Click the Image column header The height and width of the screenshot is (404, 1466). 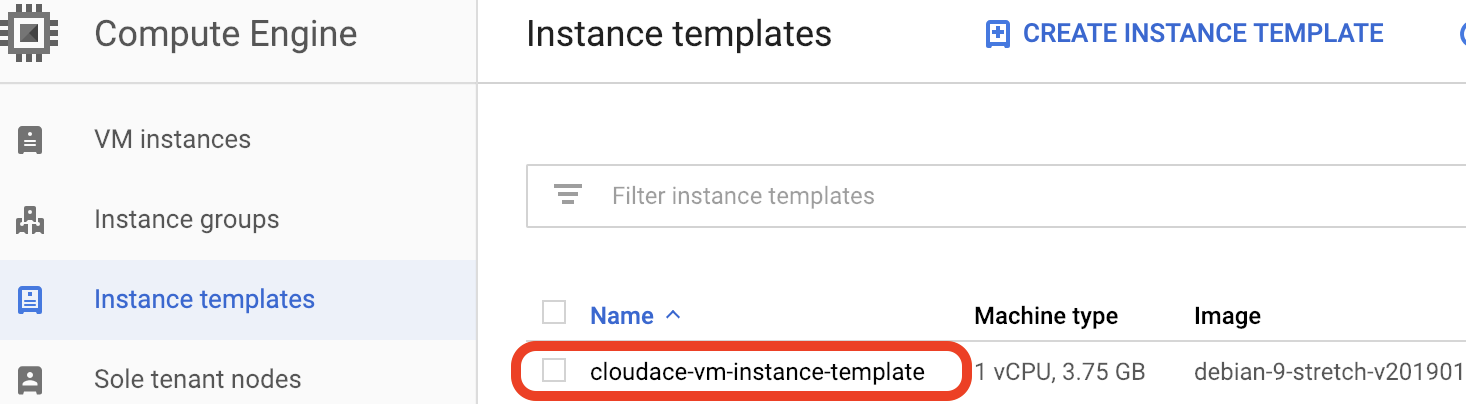click(1227, 316)
